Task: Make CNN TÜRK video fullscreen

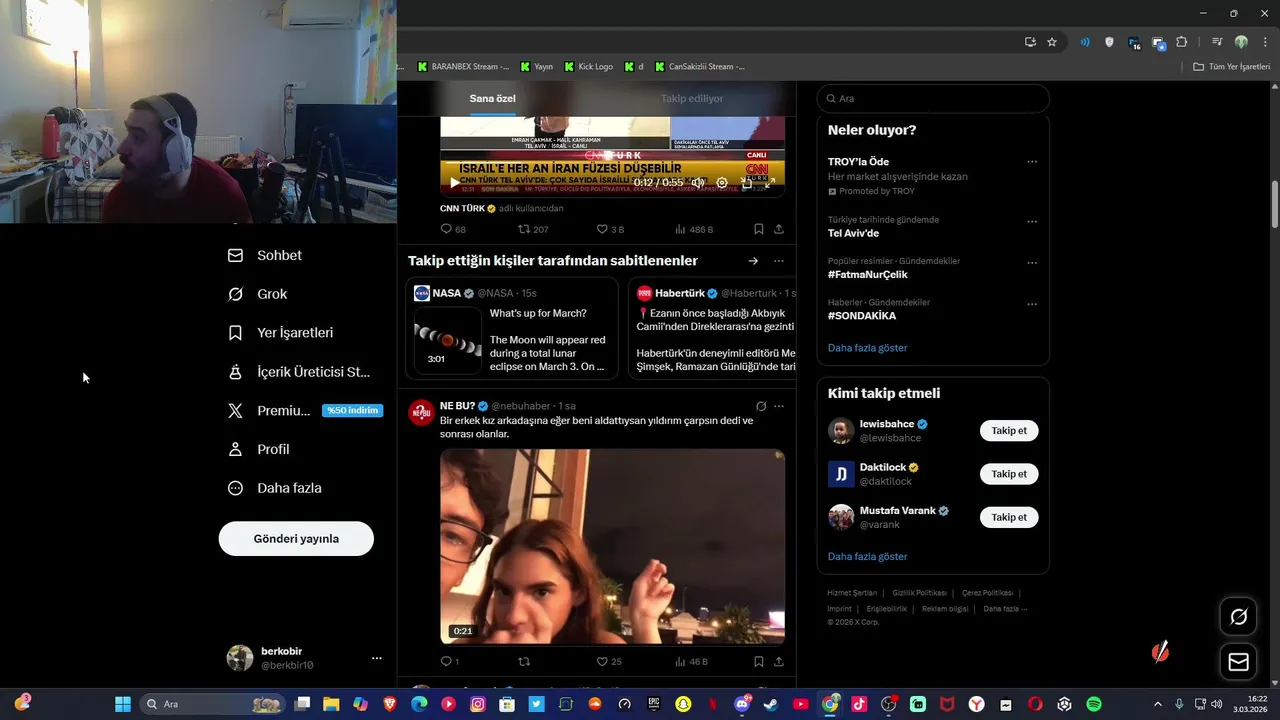Action: [770, 183]
